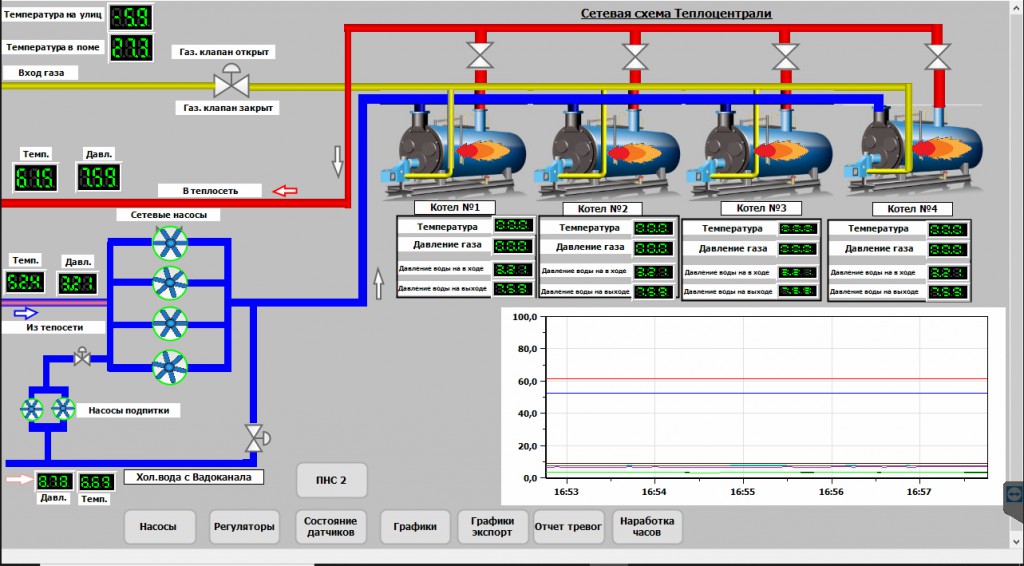Click the Насосы подпитки label
Viewport: 1024px width, 566px height.
[x=129, y=411]
